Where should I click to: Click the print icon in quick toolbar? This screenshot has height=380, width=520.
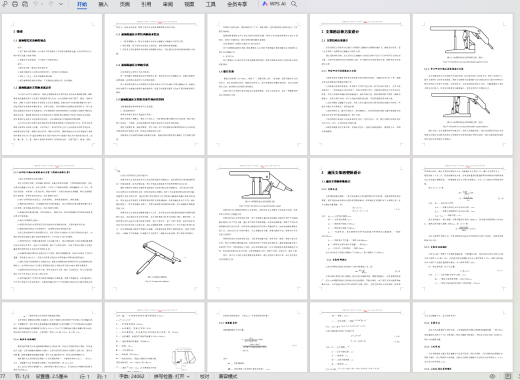15,4
